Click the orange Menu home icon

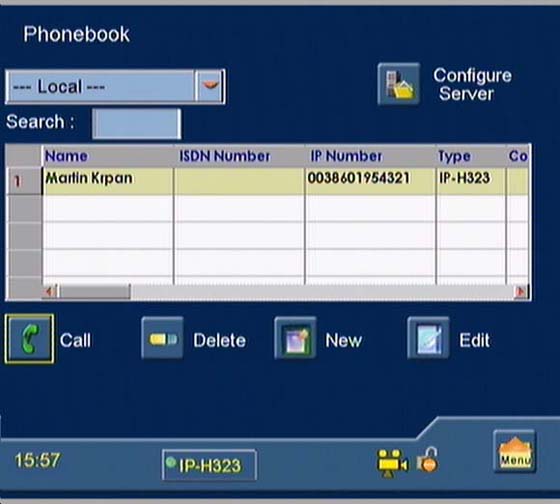[x=515, y=451]
